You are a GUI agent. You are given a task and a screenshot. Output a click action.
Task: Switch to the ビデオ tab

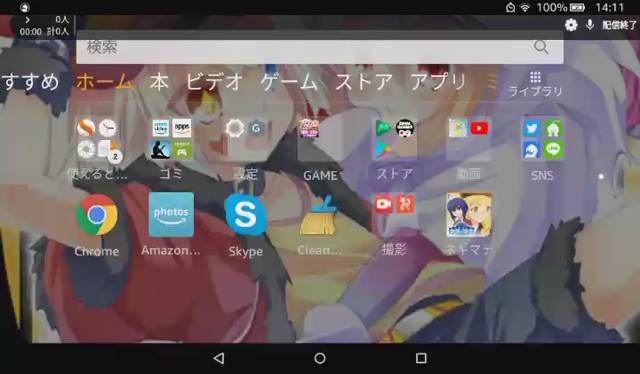click(215, 82)
